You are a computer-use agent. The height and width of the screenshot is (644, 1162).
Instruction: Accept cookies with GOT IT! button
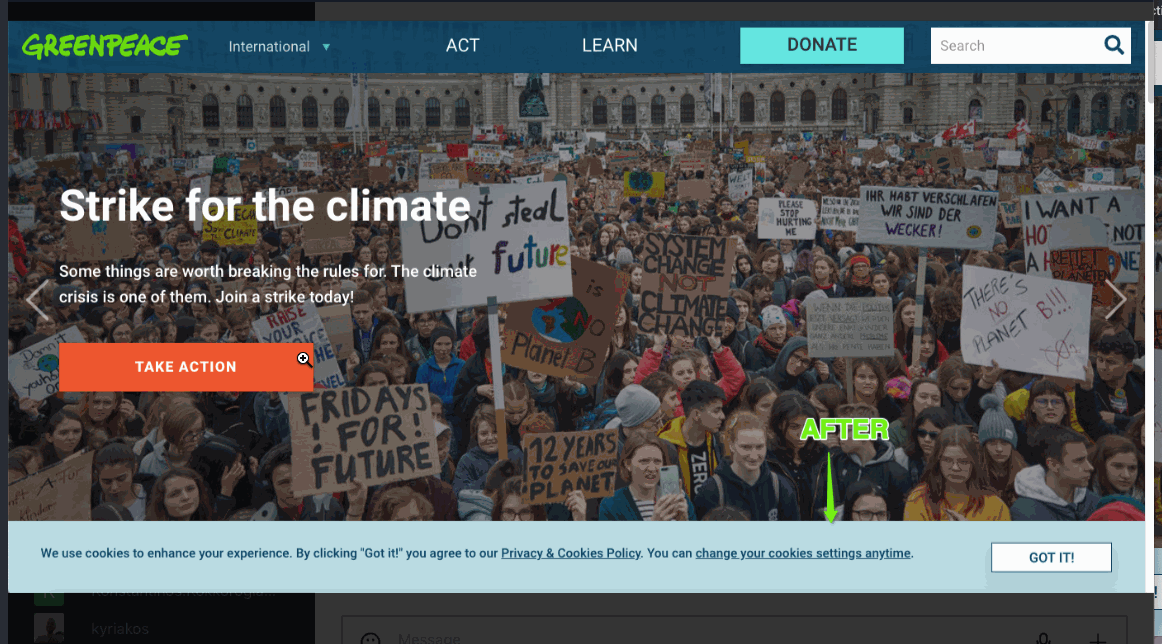click(1051, 557)
